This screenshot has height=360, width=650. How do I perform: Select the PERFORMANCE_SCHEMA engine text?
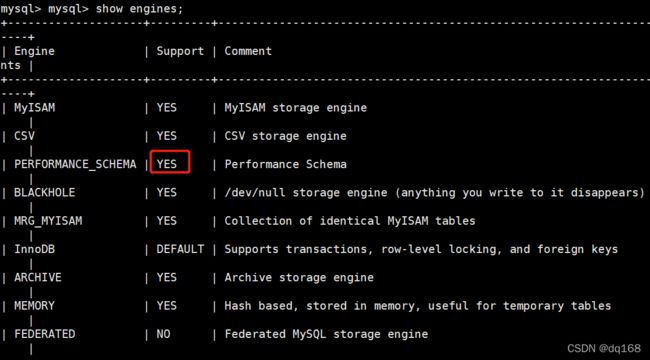click(x=75, y=164)
